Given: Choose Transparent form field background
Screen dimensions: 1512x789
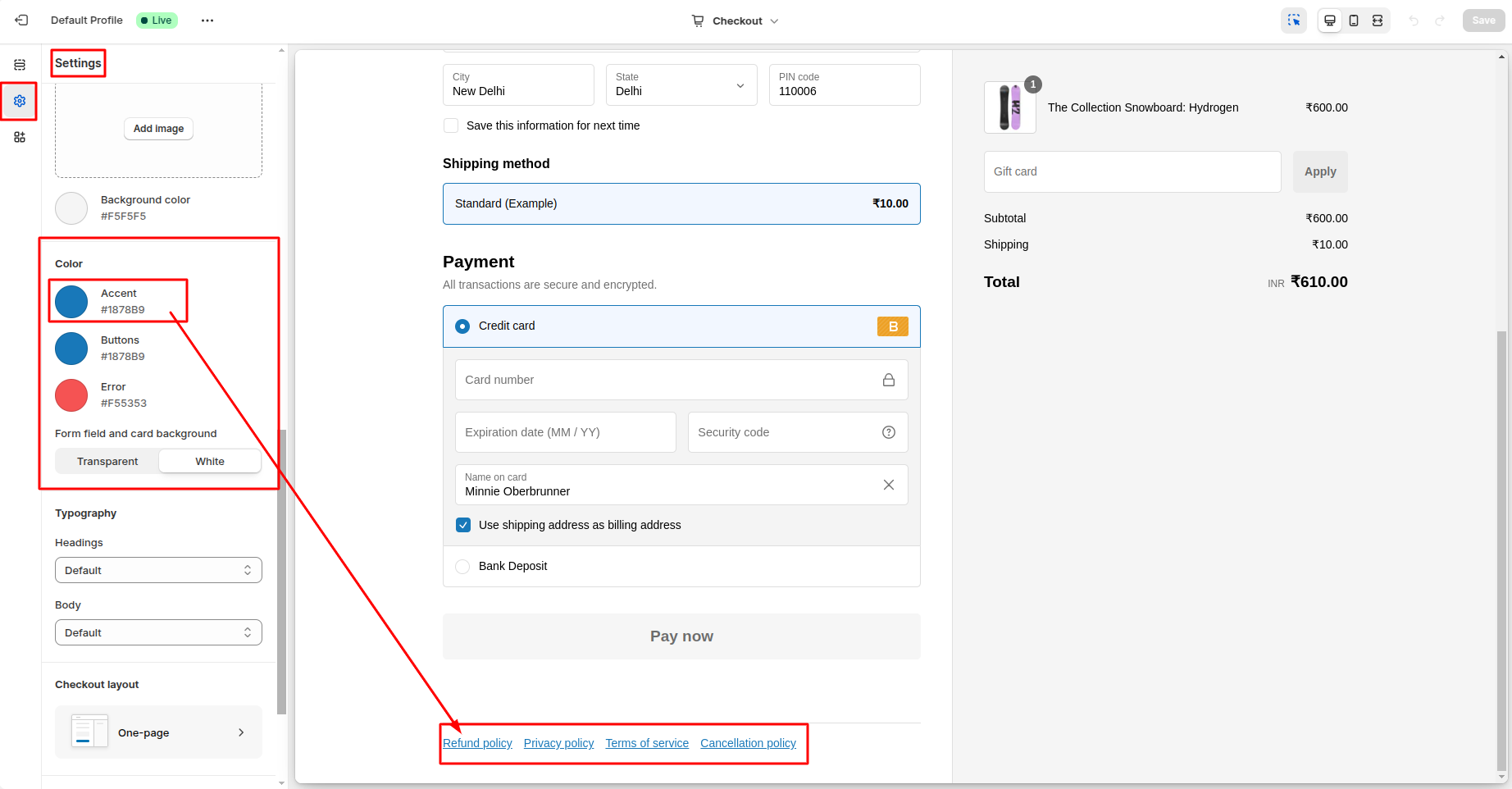Looking at the screenshot, I should [107, 462].
